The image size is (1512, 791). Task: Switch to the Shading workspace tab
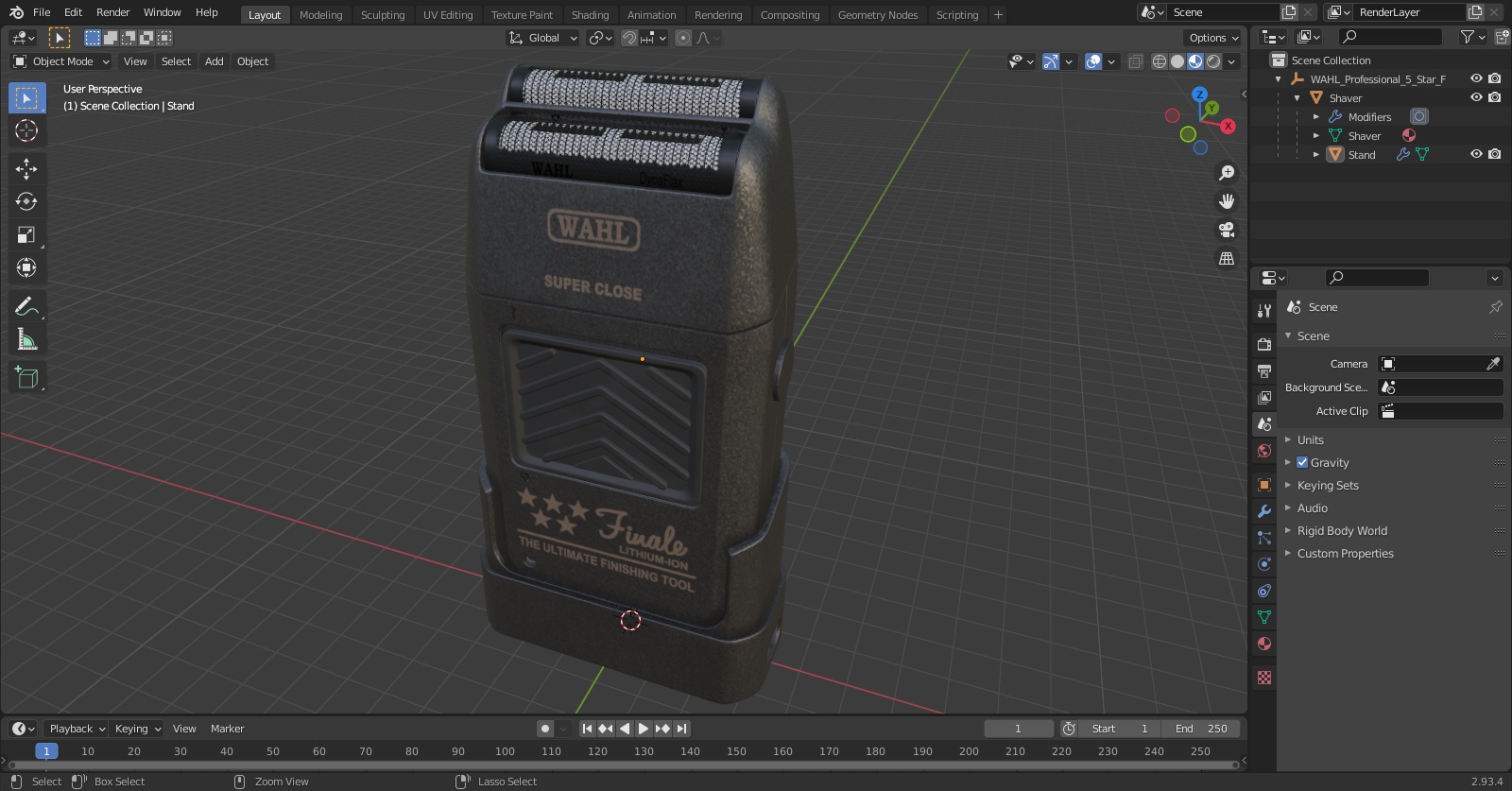590,15
